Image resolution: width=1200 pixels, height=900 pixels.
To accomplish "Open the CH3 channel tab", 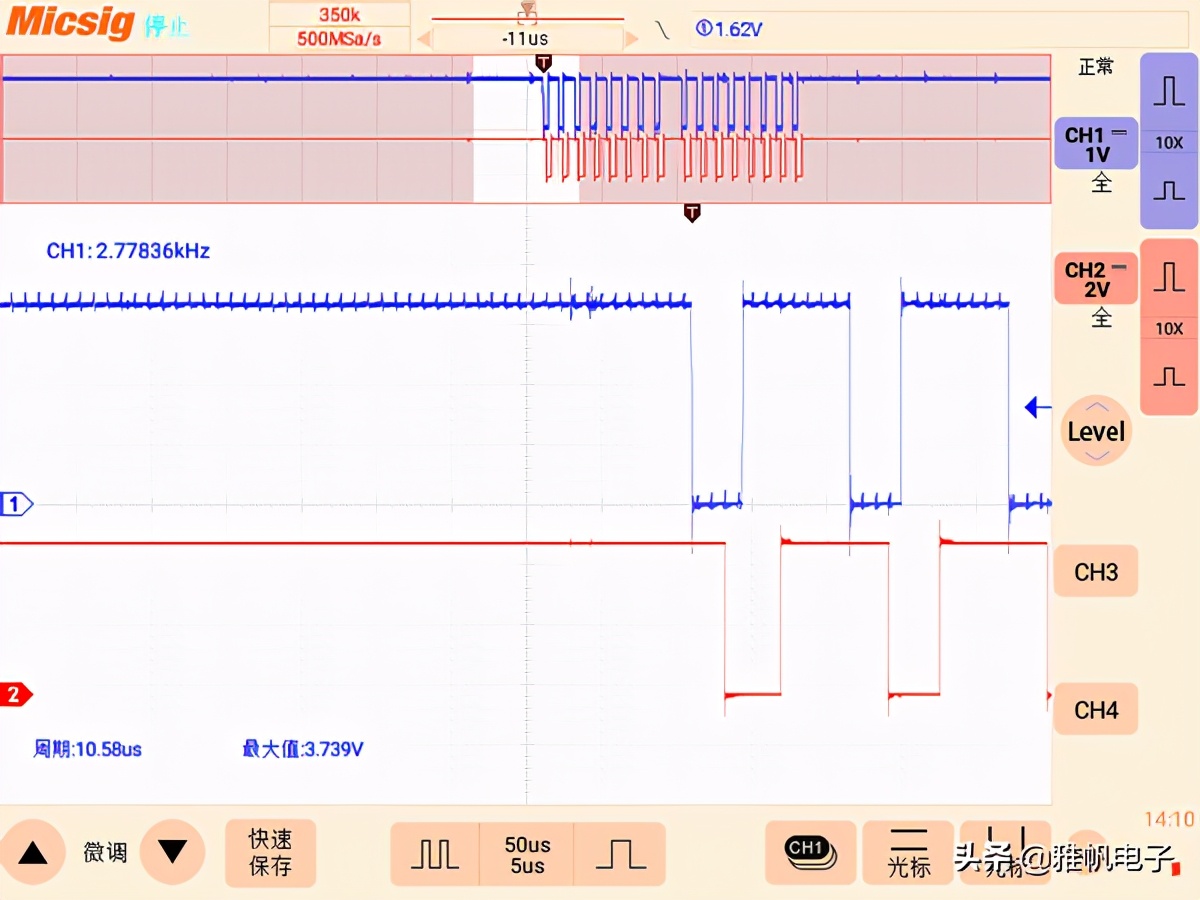I will tap(1095, 572).
